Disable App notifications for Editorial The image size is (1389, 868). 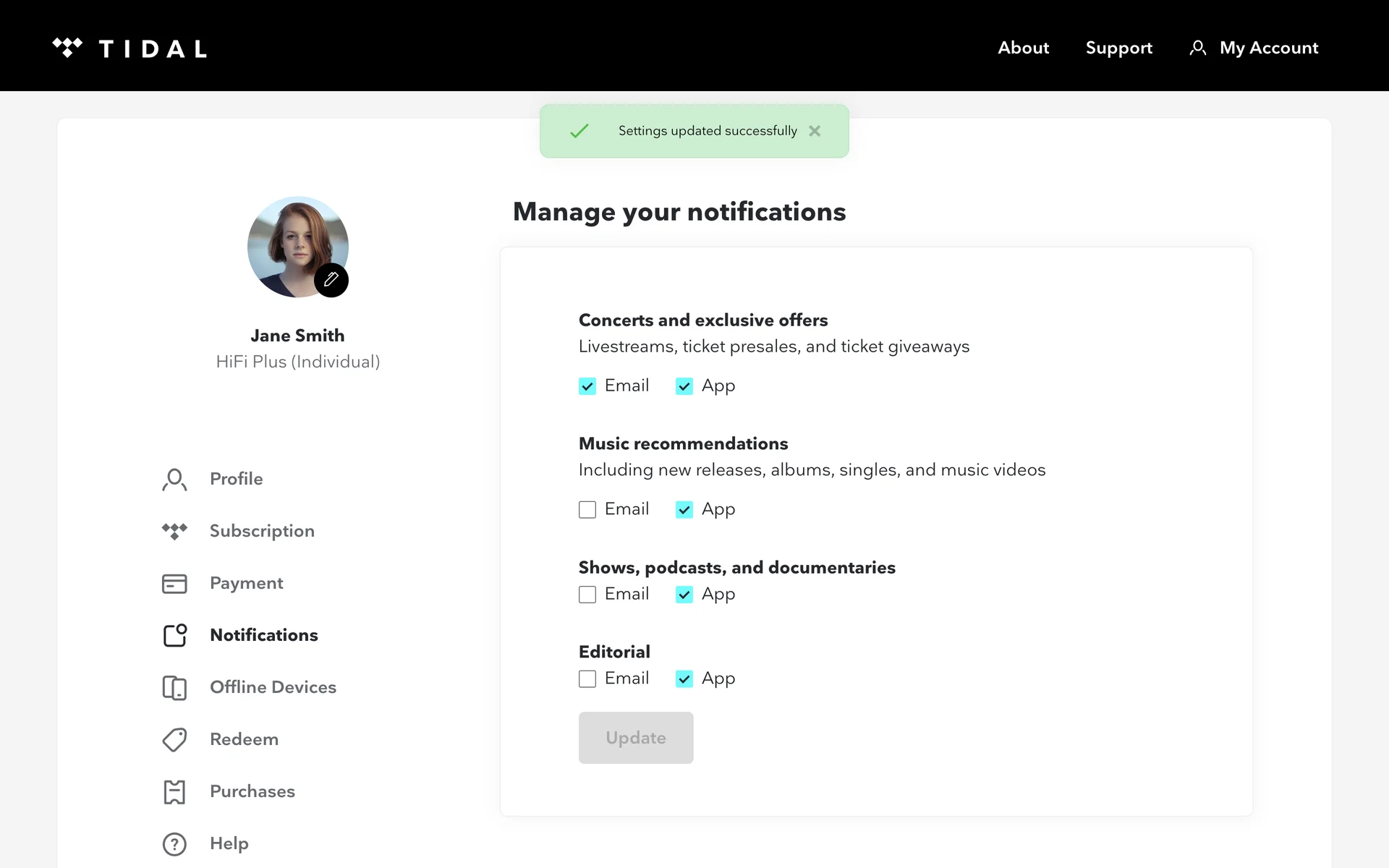point(684,679)
